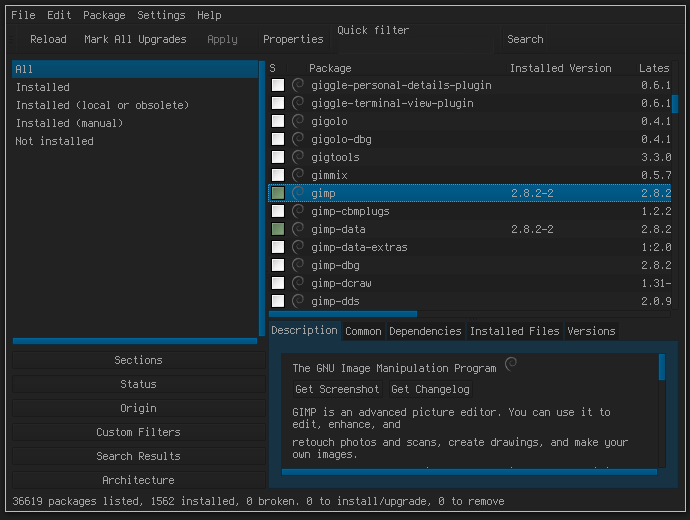The image size is (690, 520).
Task: Click the description pane vertical scrollbar
Action: pos(662,367)
